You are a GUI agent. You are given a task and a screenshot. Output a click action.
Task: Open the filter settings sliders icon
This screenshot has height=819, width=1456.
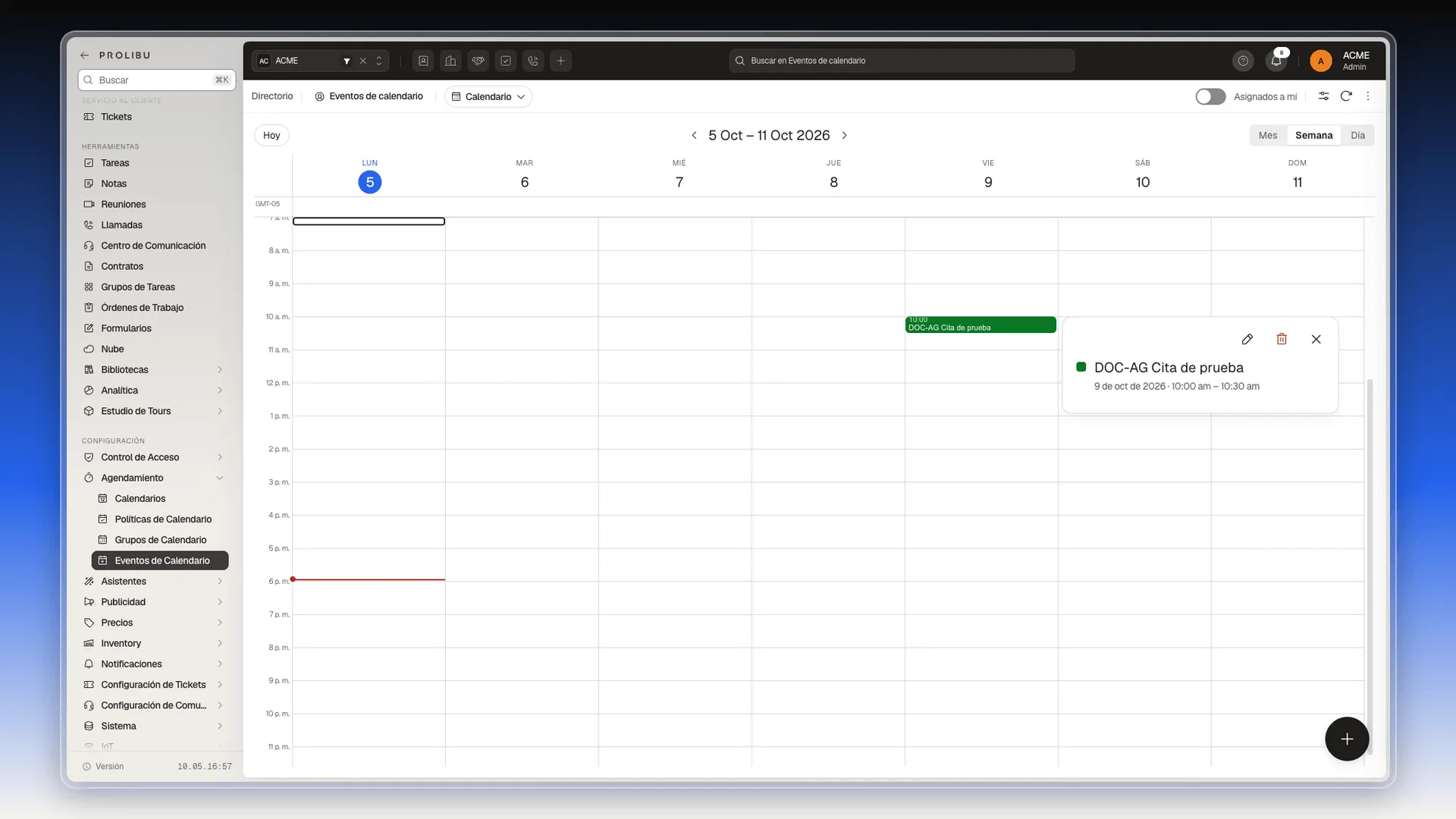1323,96
